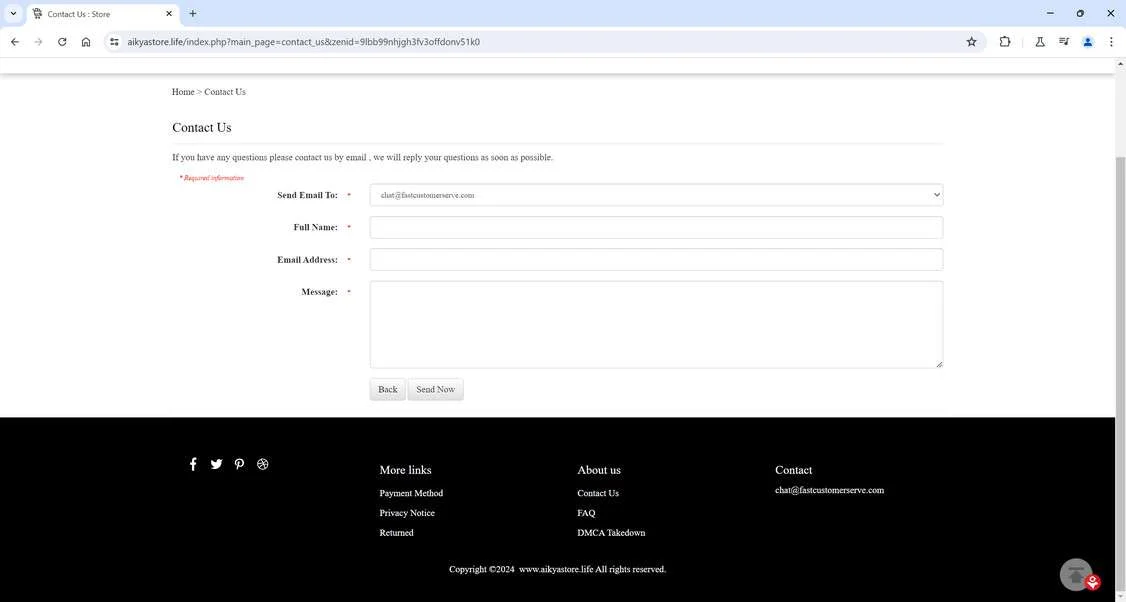Image resolution: width=1126 pixels, height=602 pixels.
Task: Open the Privacy Notice link
Action: 407,513
